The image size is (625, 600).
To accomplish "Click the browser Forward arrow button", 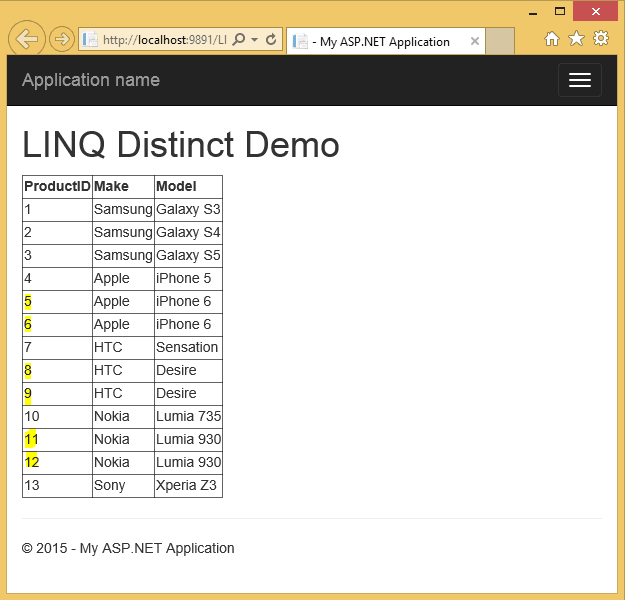I will (61, 40).
